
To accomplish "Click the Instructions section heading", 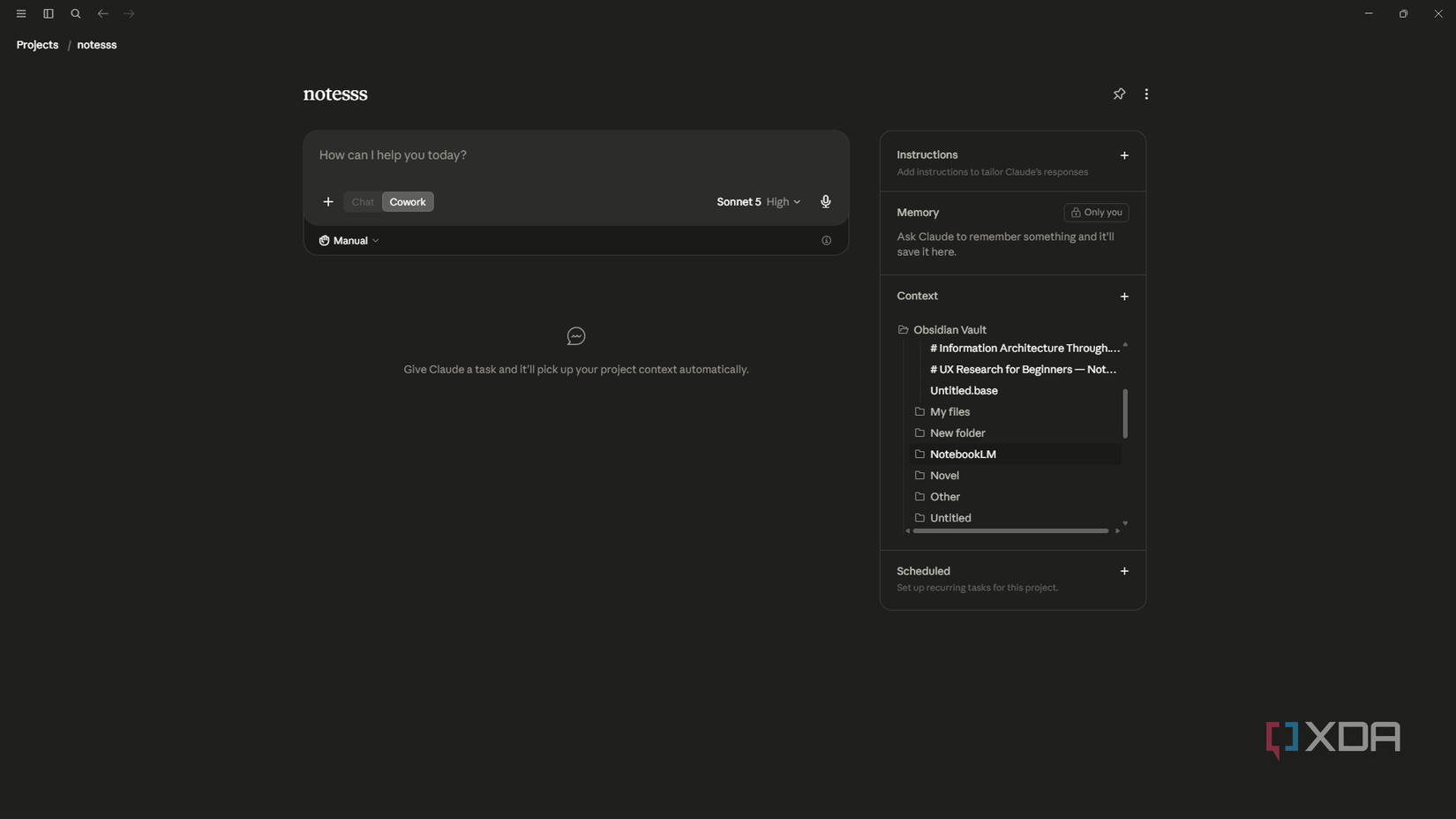I will pyautogui.click(x=927, y=155).
